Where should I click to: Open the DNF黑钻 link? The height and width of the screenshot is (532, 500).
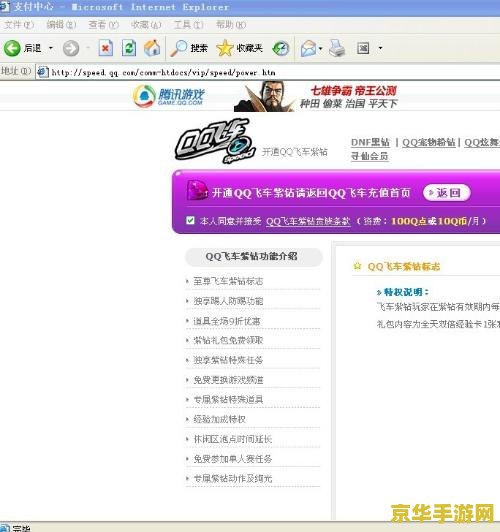point(370,142)
